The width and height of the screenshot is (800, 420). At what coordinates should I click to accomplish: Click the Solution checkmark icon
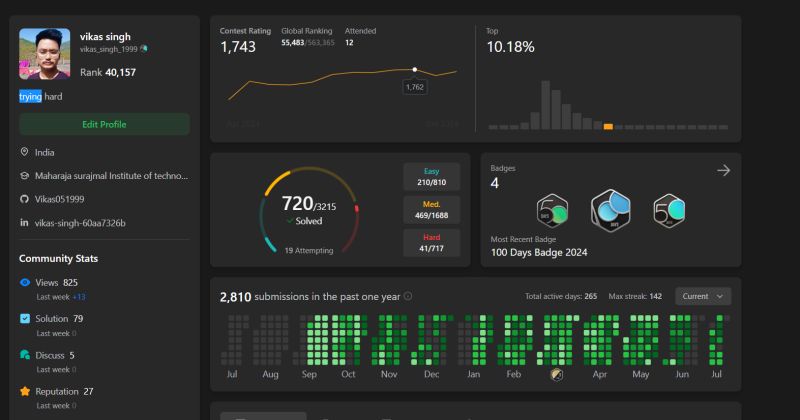[x=24, y=318]
